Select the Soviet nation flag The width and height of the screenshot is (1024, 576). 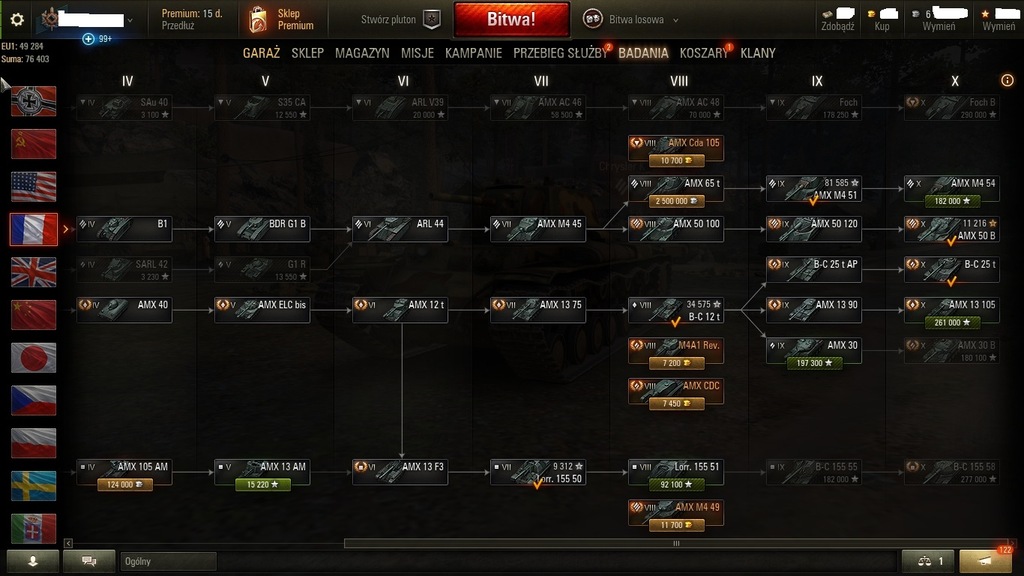33,144
